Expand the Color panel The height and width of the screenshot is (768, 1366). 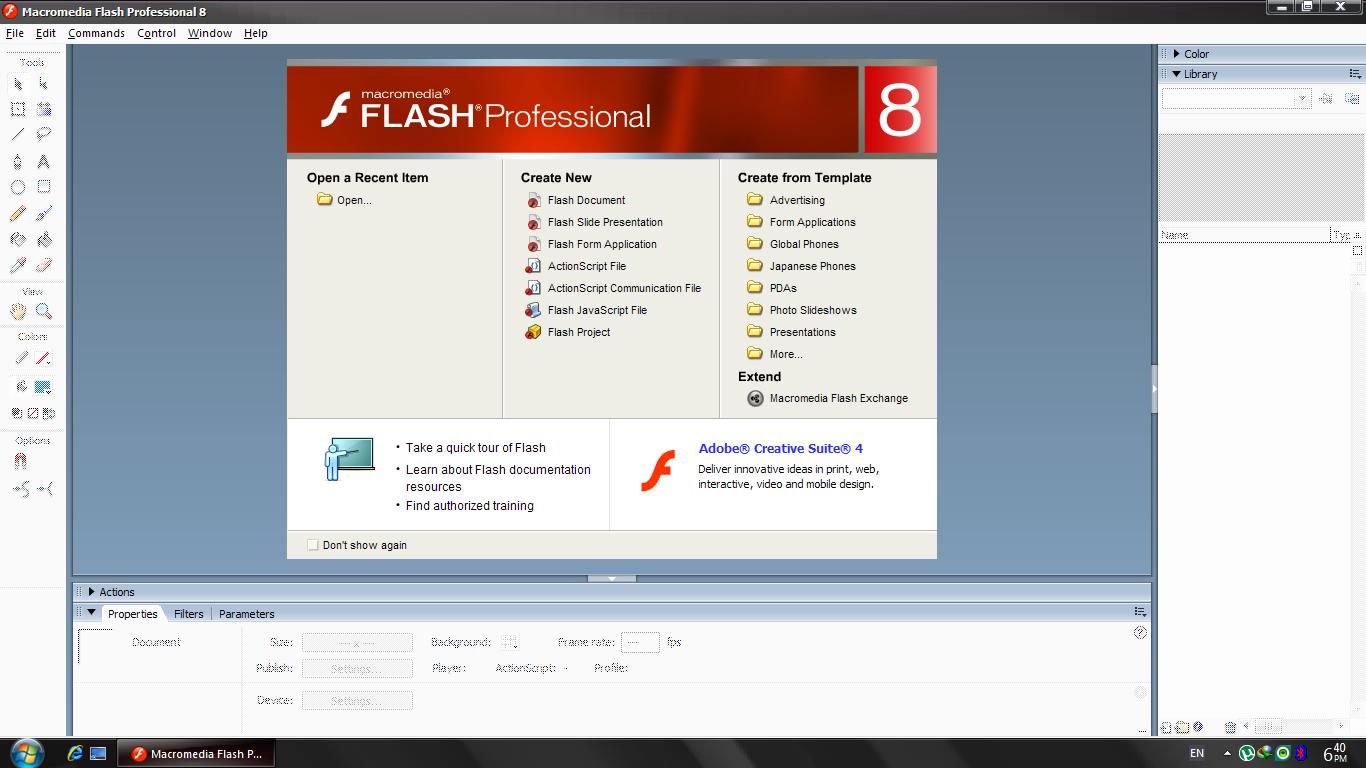coord(1177,54)
